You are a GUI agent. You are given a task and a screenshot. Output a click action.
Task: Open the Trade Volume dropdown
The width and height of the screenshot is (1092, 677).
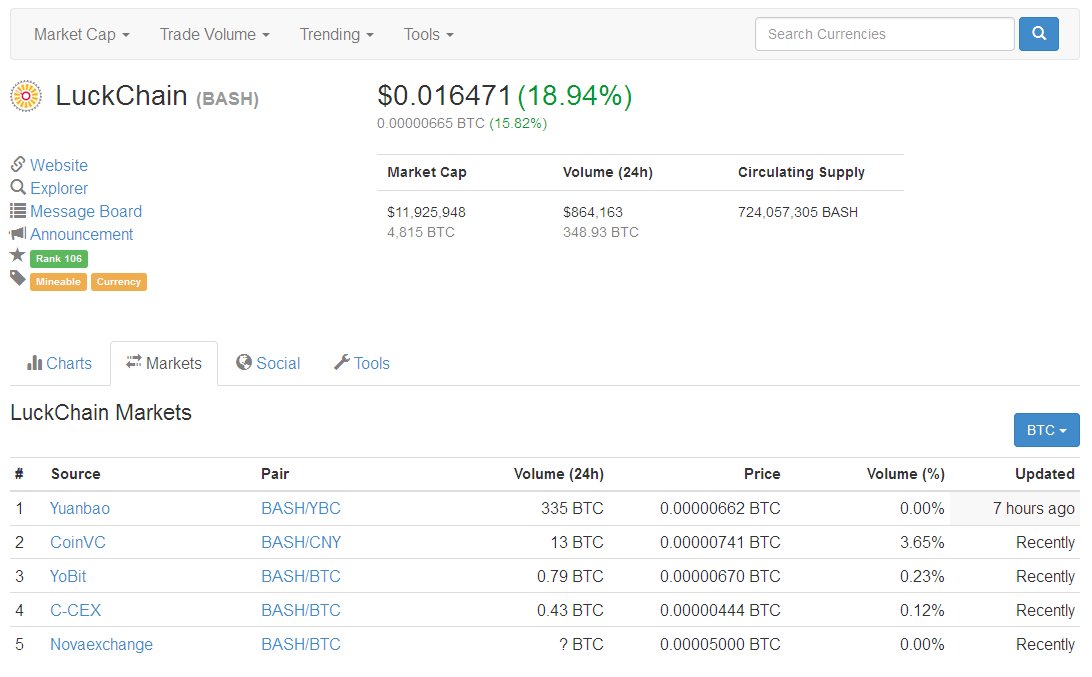pos(213,34)
